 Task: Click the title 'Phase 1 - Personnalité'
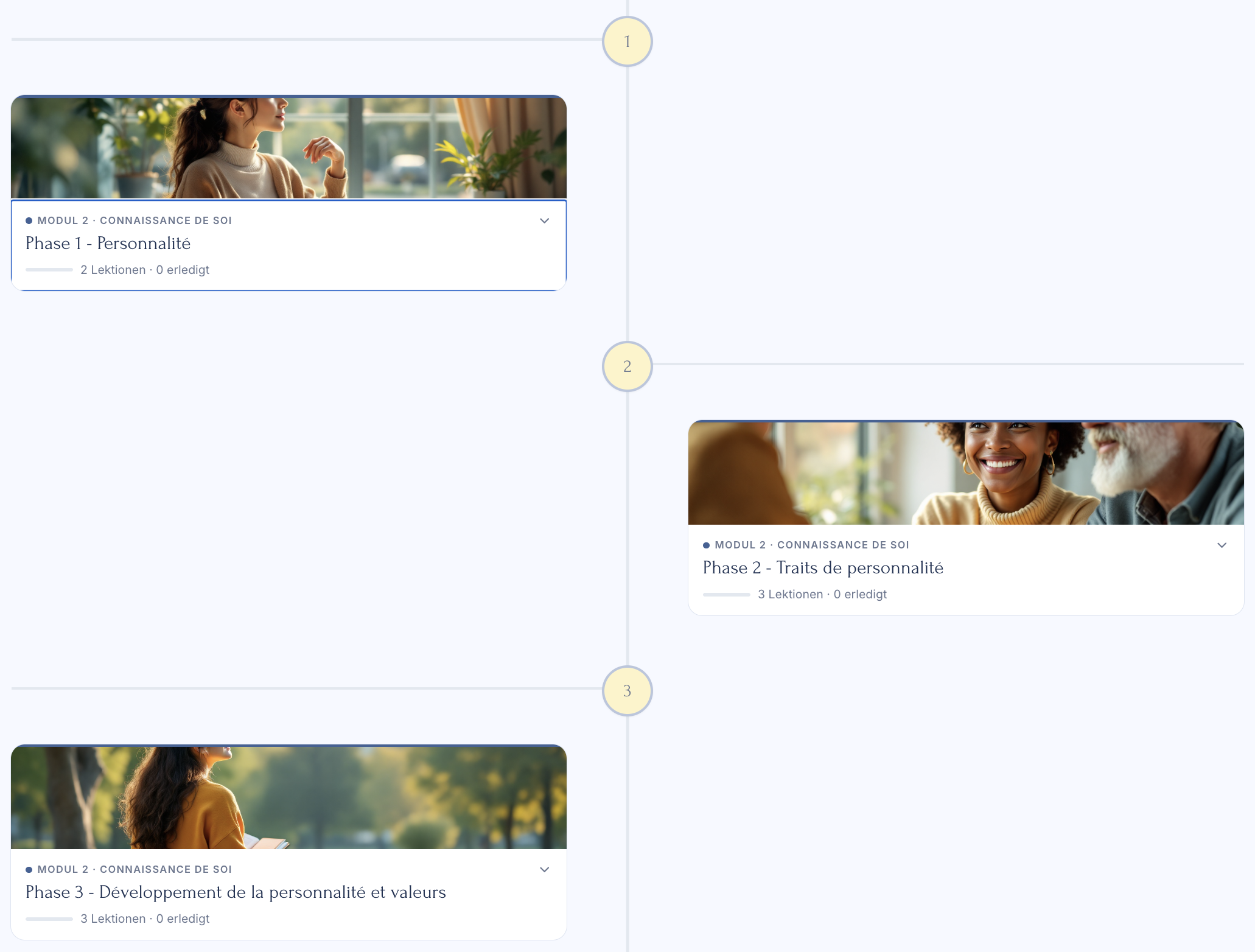coord(108,243)
